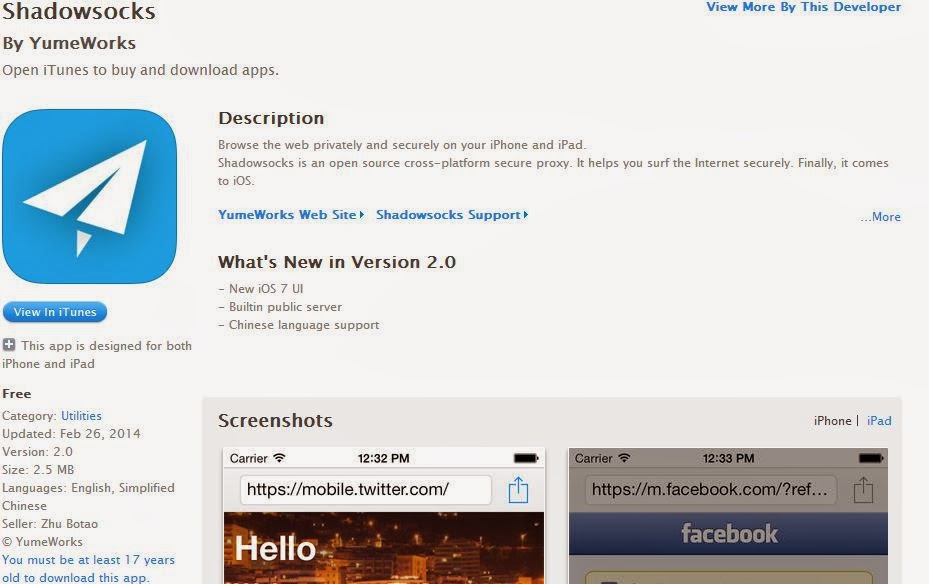The image size is (929, 584).
Task: Click the Wi-Fi icon in the Facebook screenshot
Action: tap(624, 458)
